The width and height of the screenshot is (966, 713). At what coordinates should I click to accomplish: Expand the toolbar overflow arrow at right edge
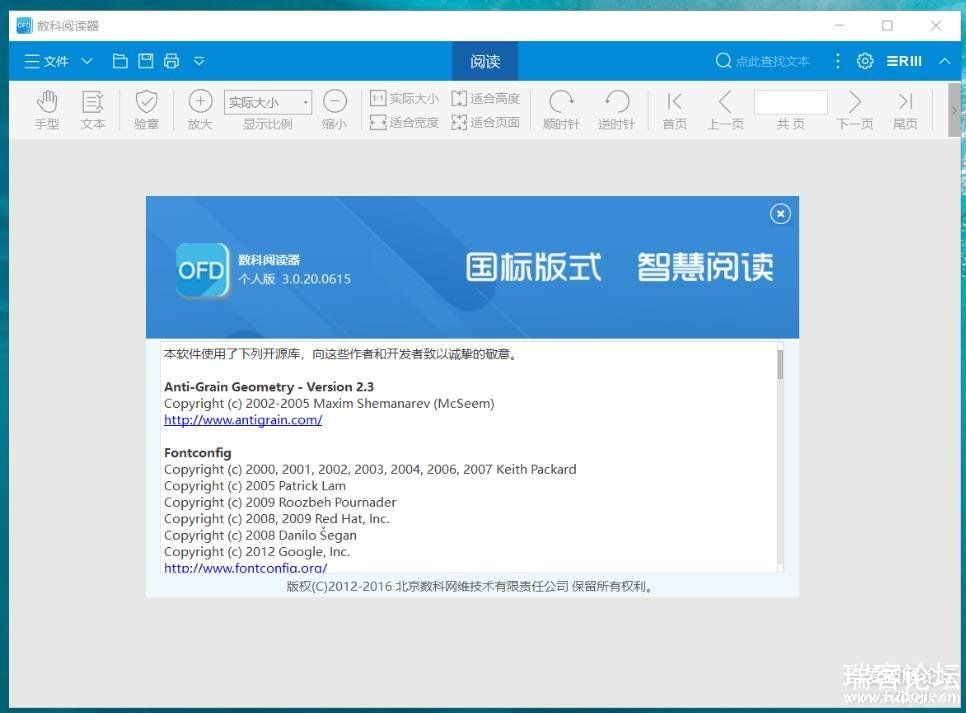(x=954, y=110)
